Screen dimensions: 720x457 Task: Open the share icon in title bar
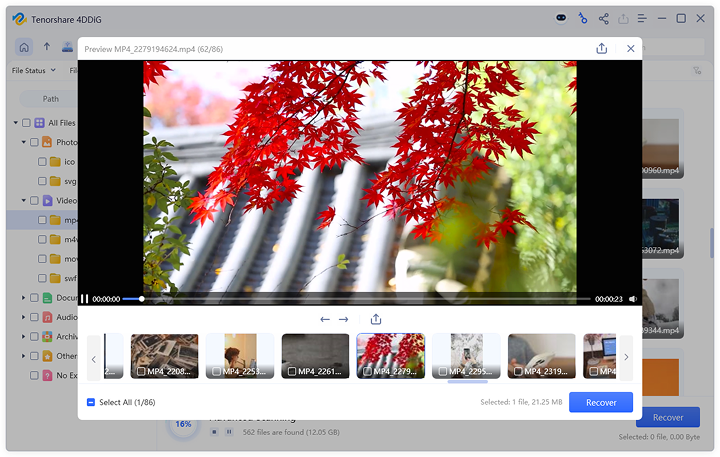click(x=604, y=18)
